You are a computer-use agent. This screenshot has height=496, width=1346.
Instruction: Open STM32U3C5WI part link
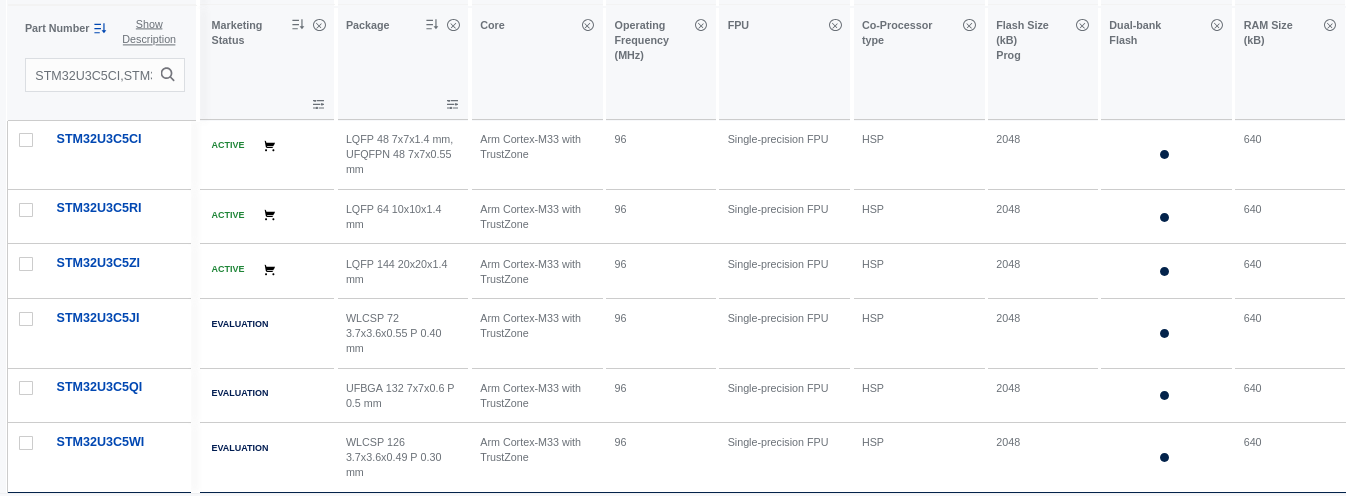100,441
